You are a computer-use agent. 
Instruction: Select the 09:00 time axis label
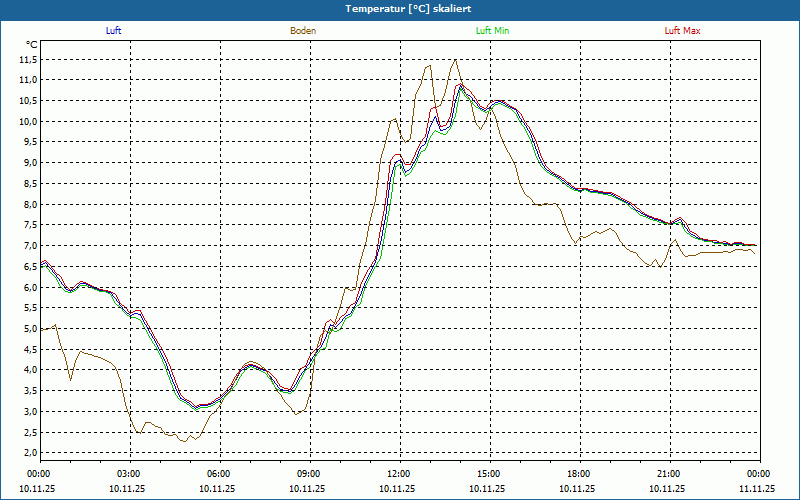(308, 474)
